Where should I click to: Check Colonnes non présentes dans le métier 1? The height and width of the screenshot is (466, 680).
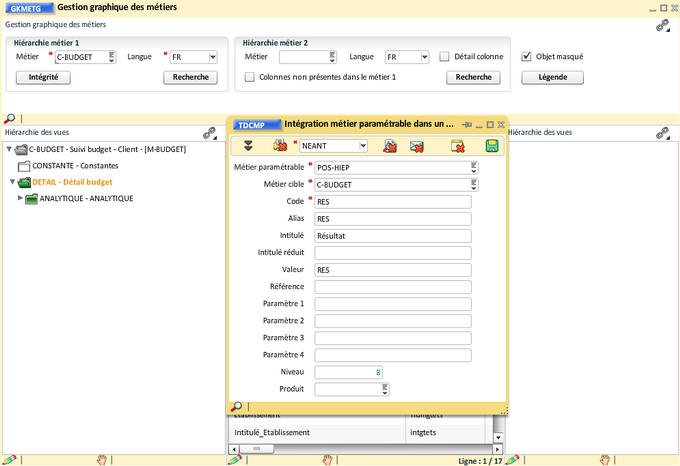pos(250,77)
